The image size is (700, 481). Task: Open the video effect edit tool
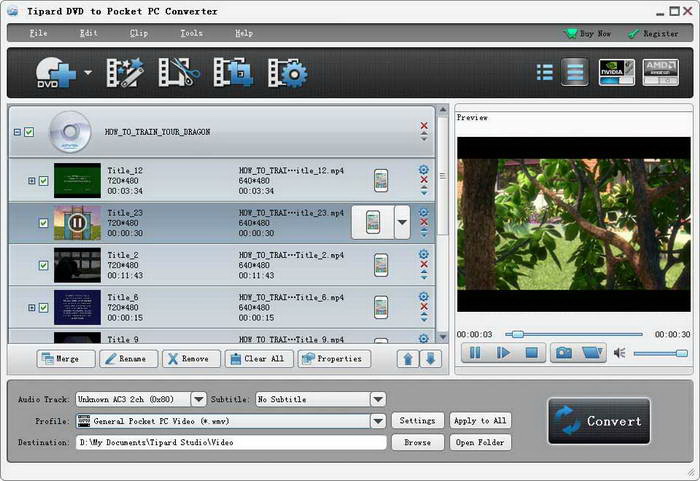tap(126, 73)
